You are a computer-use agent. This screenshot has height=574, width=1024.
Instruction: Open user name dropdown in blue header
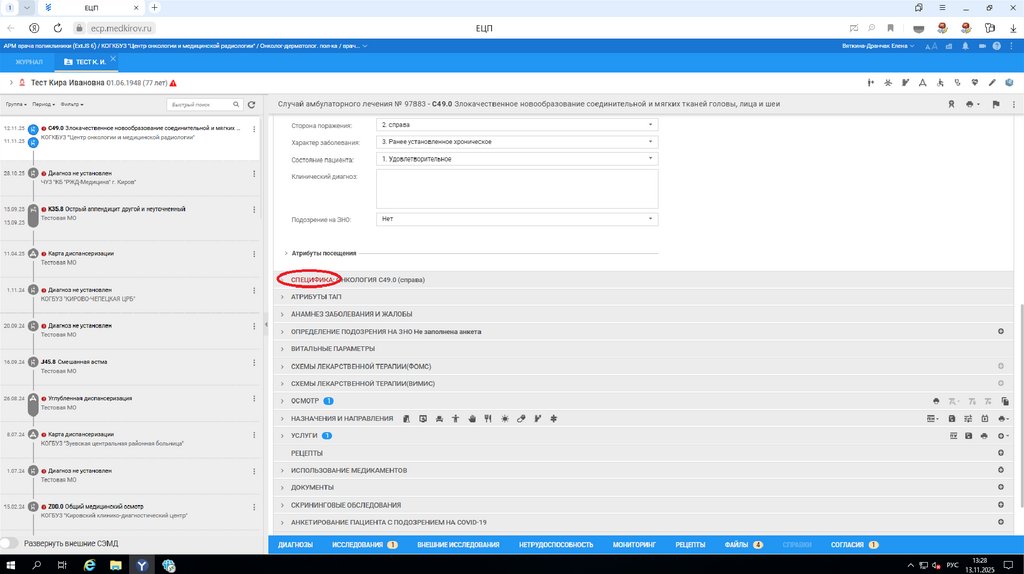[878, 46]
